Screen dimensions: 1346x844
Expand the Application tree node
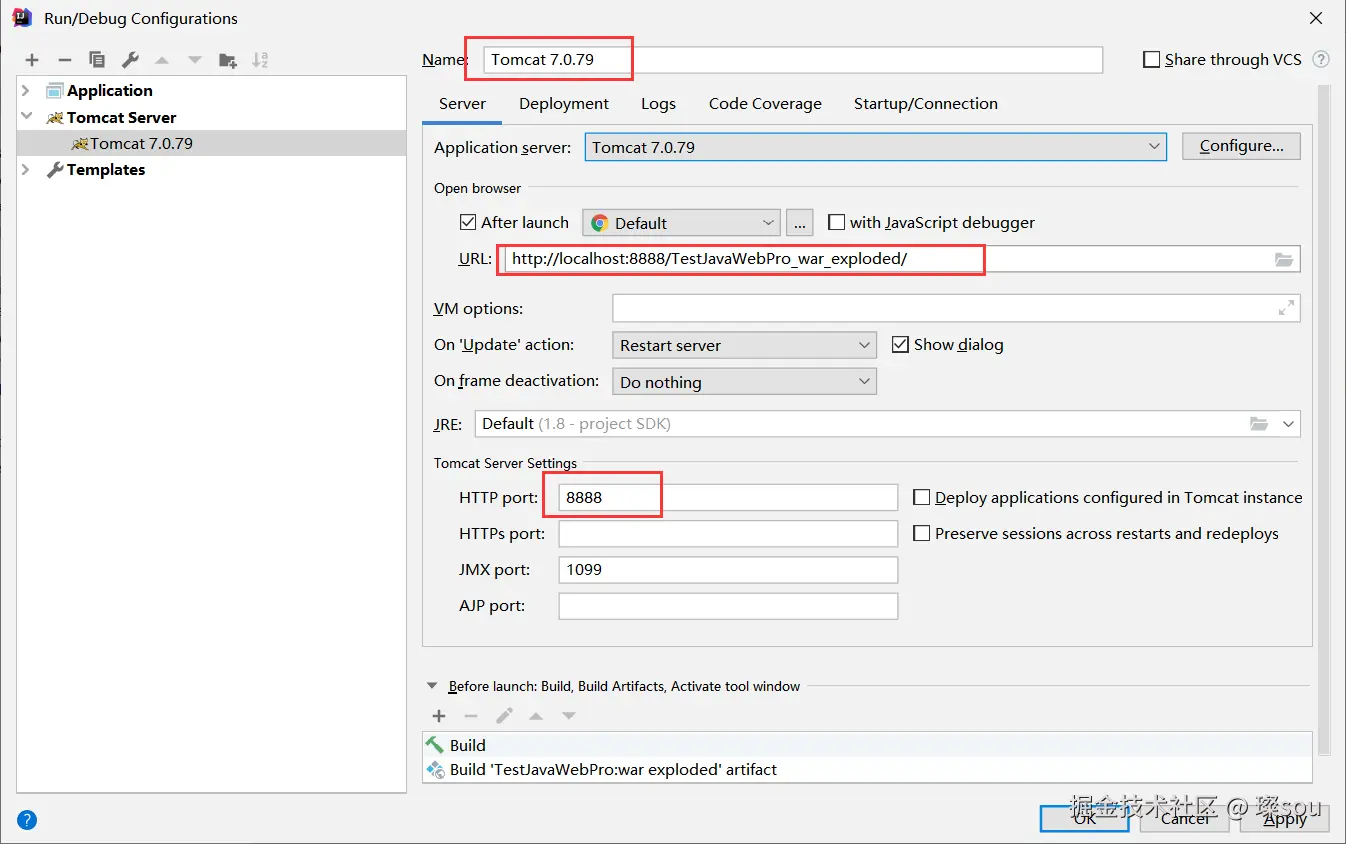[26, 91]
